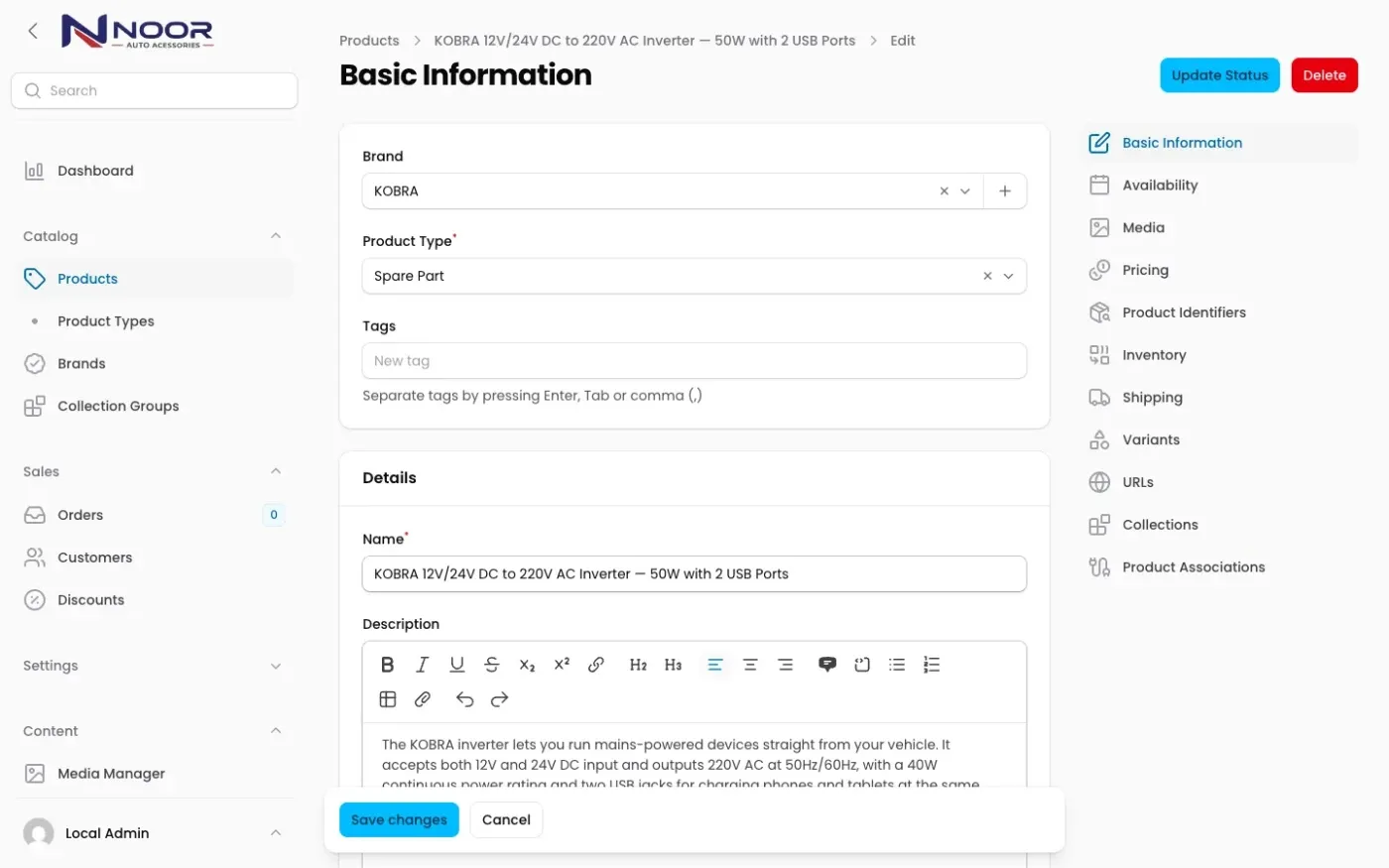Apply superscript formatting in editor
The width and height of the screenshot is (1389, 868).
tap(562, 665)
